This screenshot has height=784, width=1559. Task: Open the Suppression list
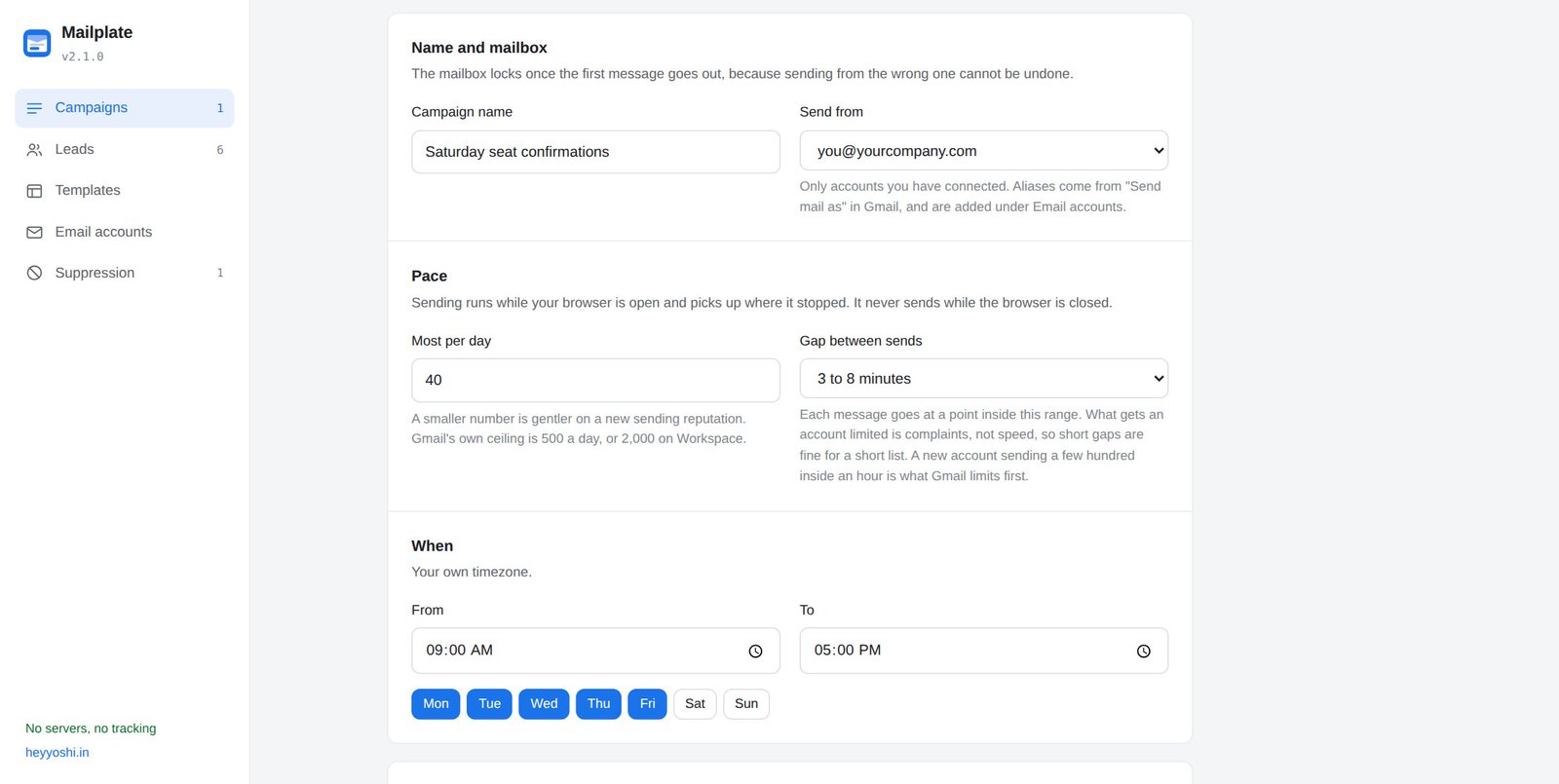click(x=125, y=273)
